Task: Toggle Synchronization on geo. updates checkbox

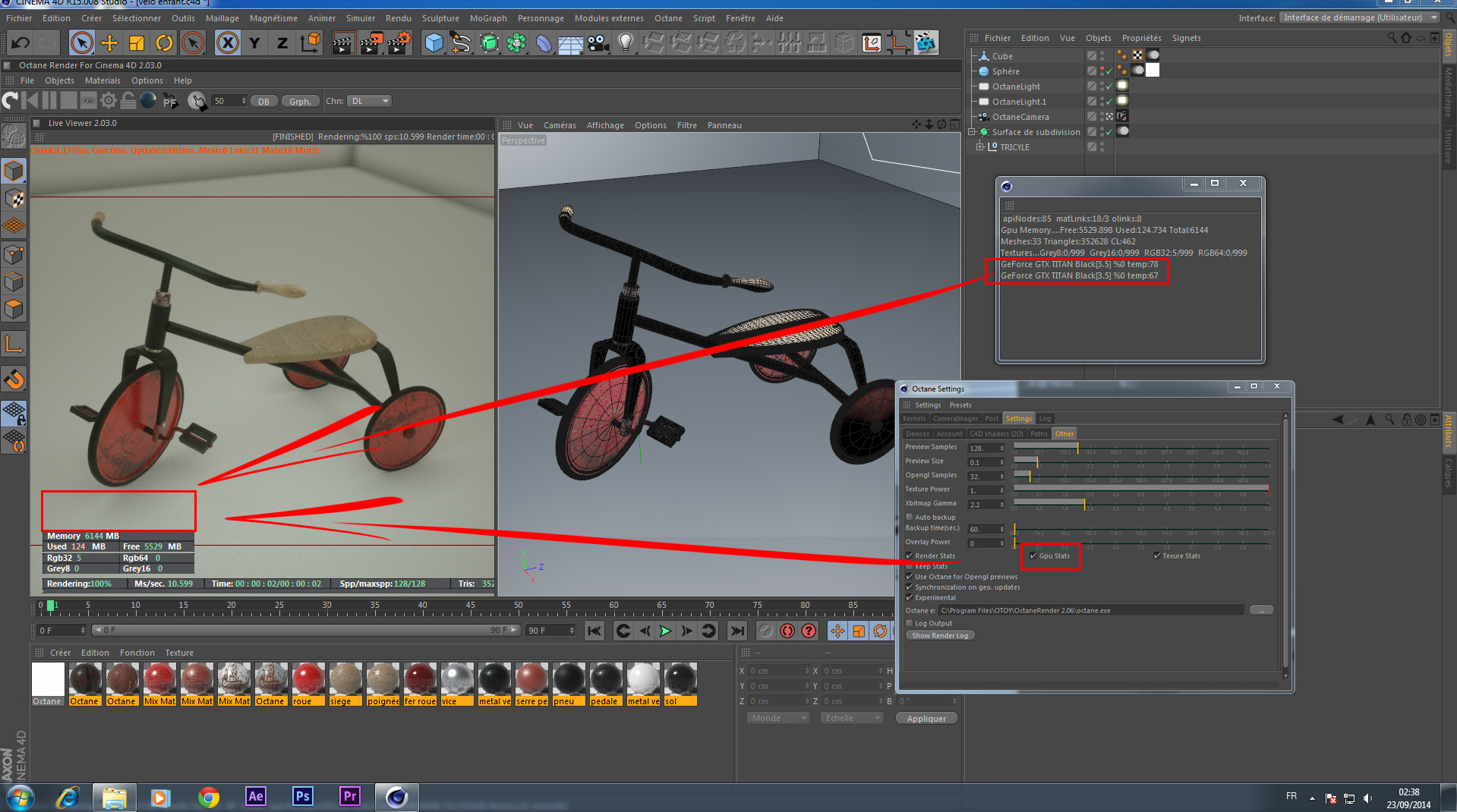Action: pyautogui.click(x=910, y=587)
